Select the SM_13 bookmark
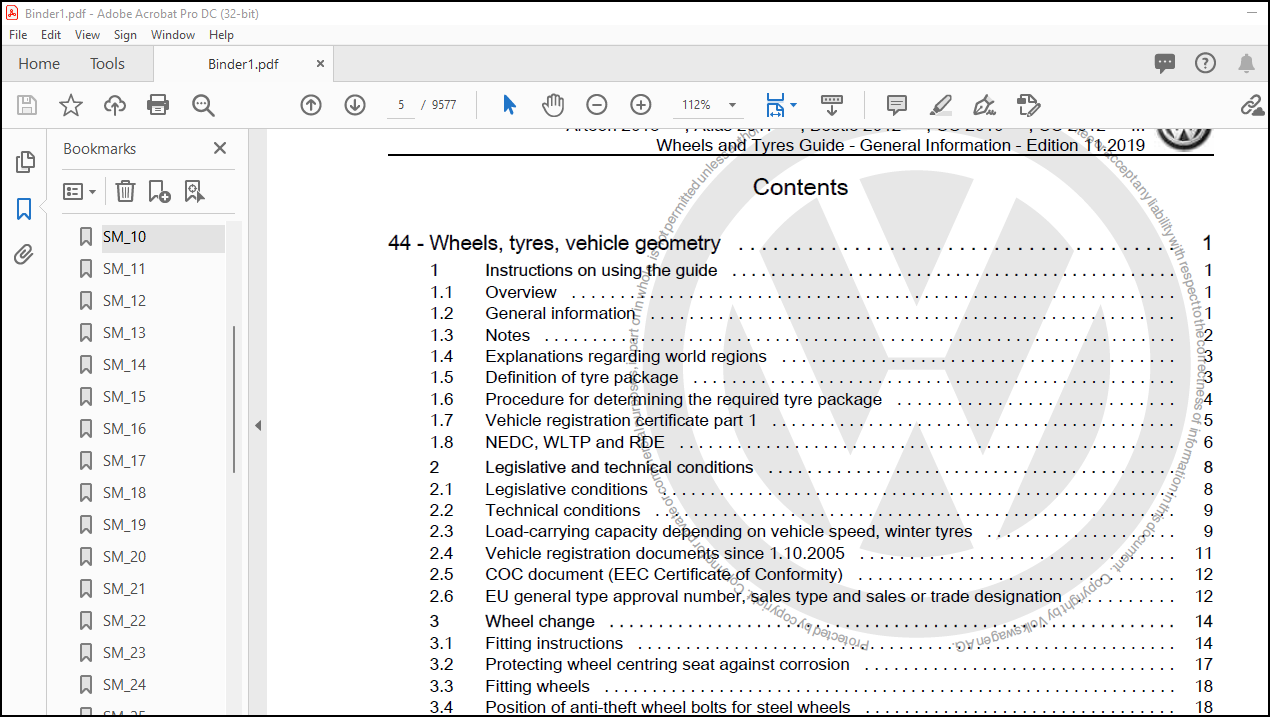The image size is (1270, 717). click(x=124, y=333)
